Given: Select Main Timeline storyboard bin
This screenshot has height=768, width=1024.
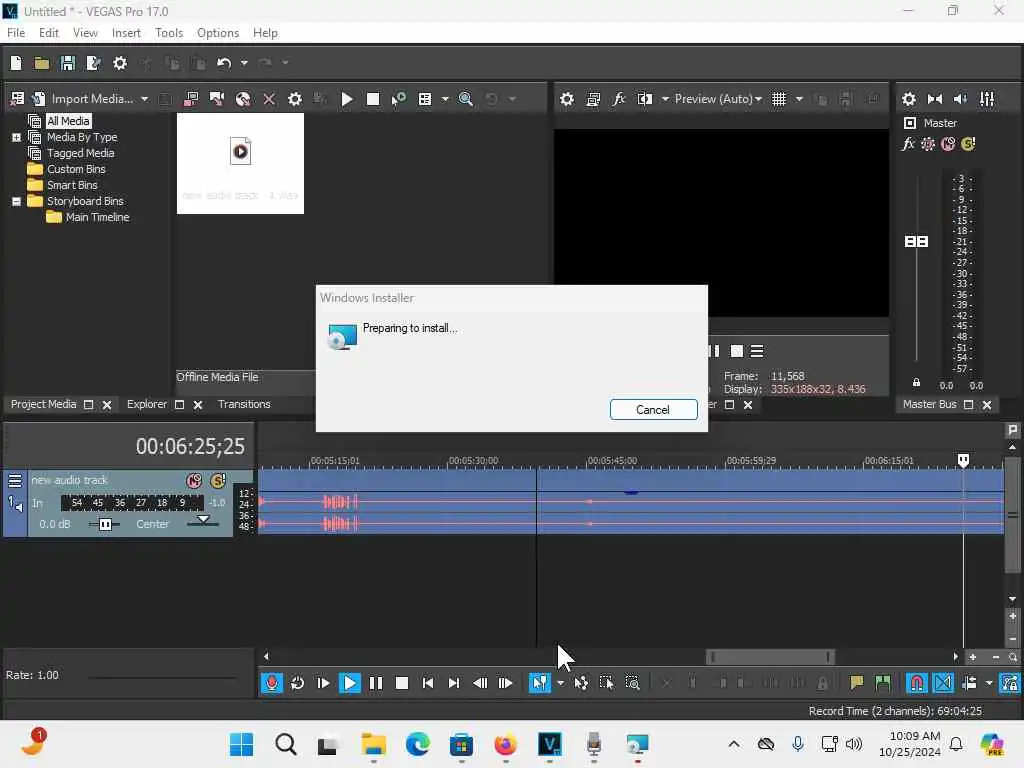Looking at the screenshot, I should pos(97,217).
